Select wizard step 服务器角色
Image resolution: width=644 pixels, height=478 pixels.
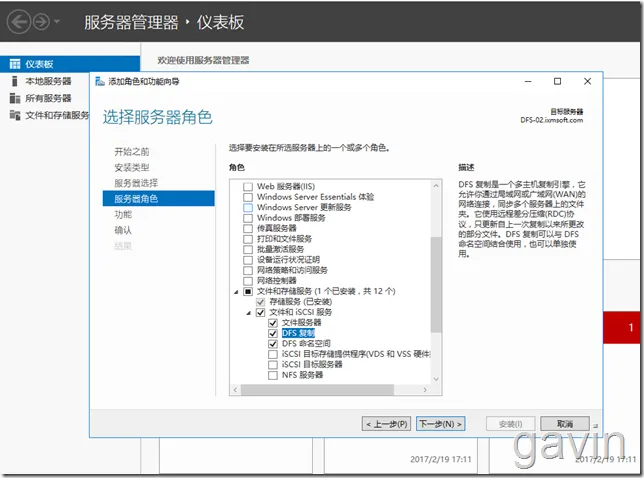pos(159,198)
